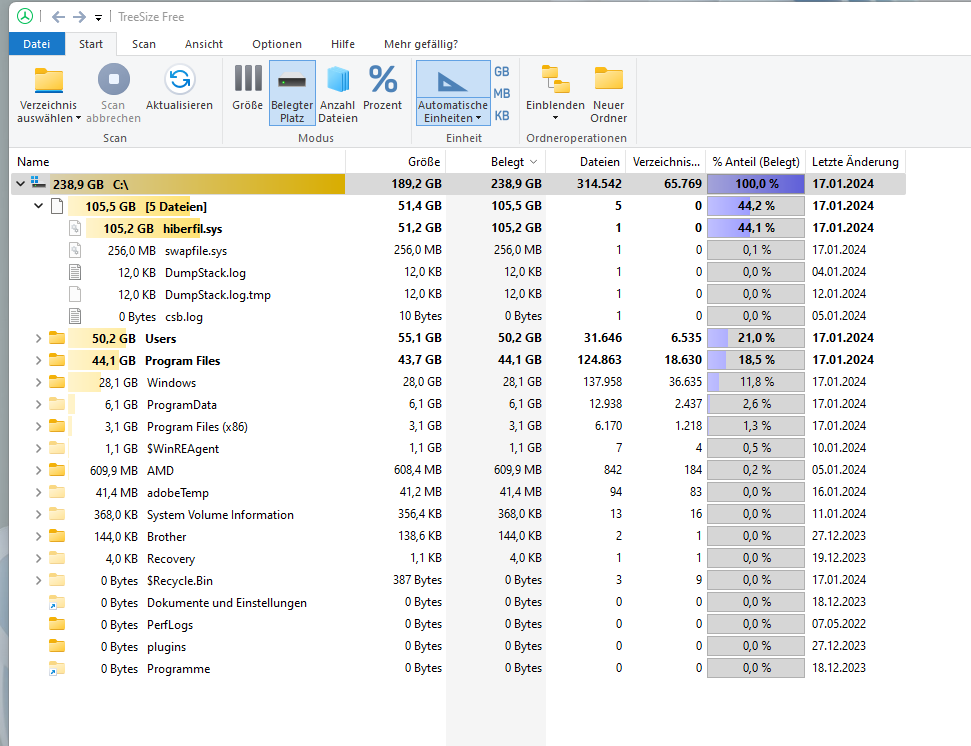This screenshot has height=746, width=971.
Task: Open the Verzeichnis auswählen dropdown arrow
Action: (78, 118)
